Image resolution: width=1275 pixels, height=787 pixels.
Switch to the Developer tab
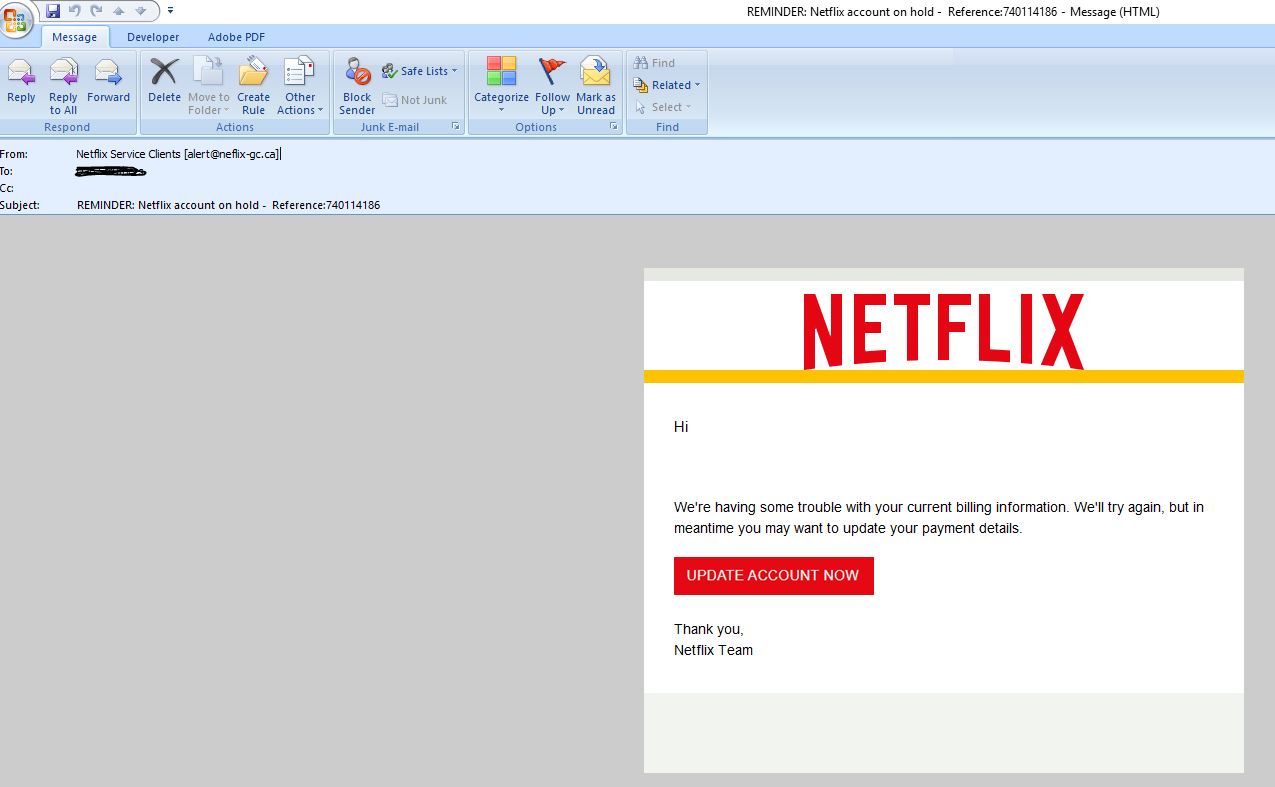pyautogui.click(x=153, y=37)
